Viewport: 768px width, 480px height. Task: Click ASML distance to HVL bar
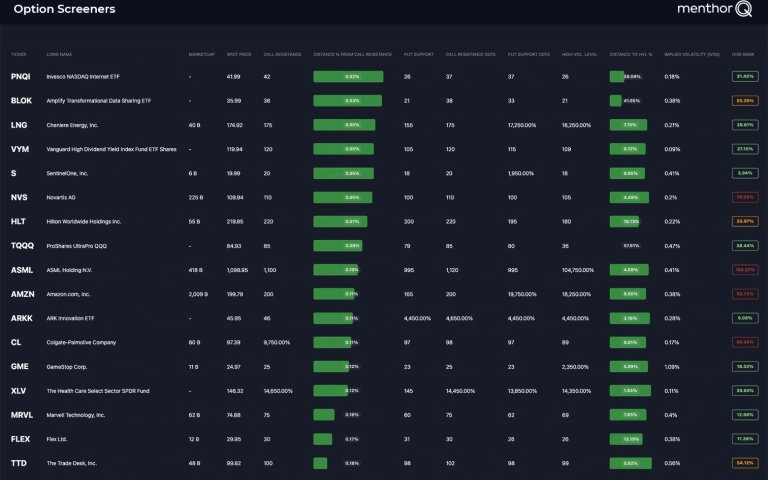(x=629, y=270)
